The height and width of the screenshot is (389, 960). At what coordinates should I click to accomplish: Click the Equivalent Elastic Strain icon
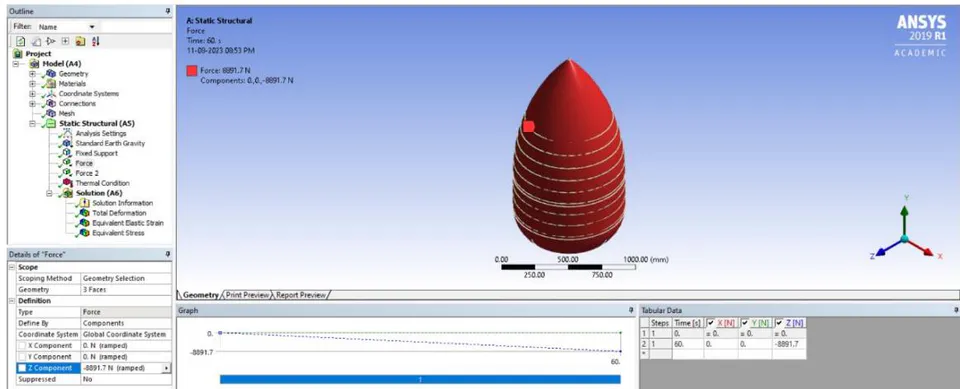tap(84, 223)
